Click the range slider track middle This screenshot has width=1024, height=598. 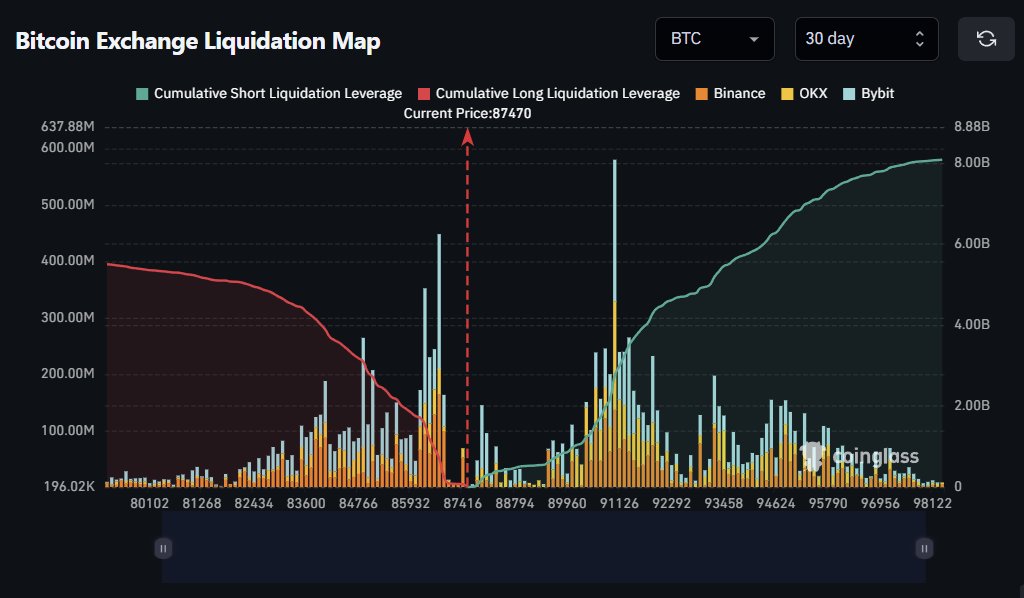544,548
